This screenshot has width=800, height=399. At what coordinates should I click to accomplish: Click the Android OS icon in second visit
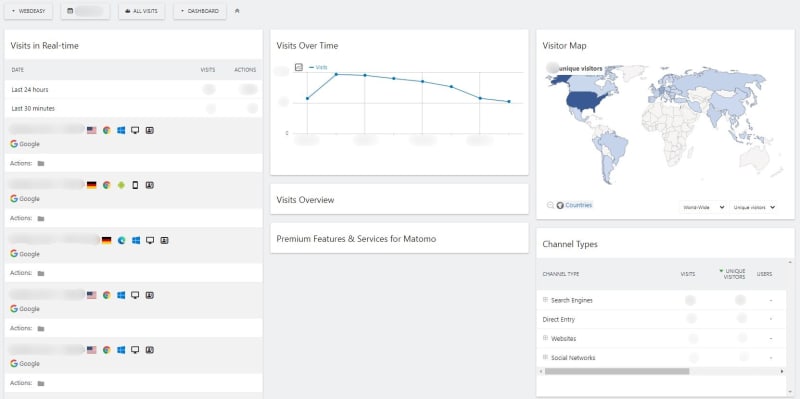tap(121, 185)
